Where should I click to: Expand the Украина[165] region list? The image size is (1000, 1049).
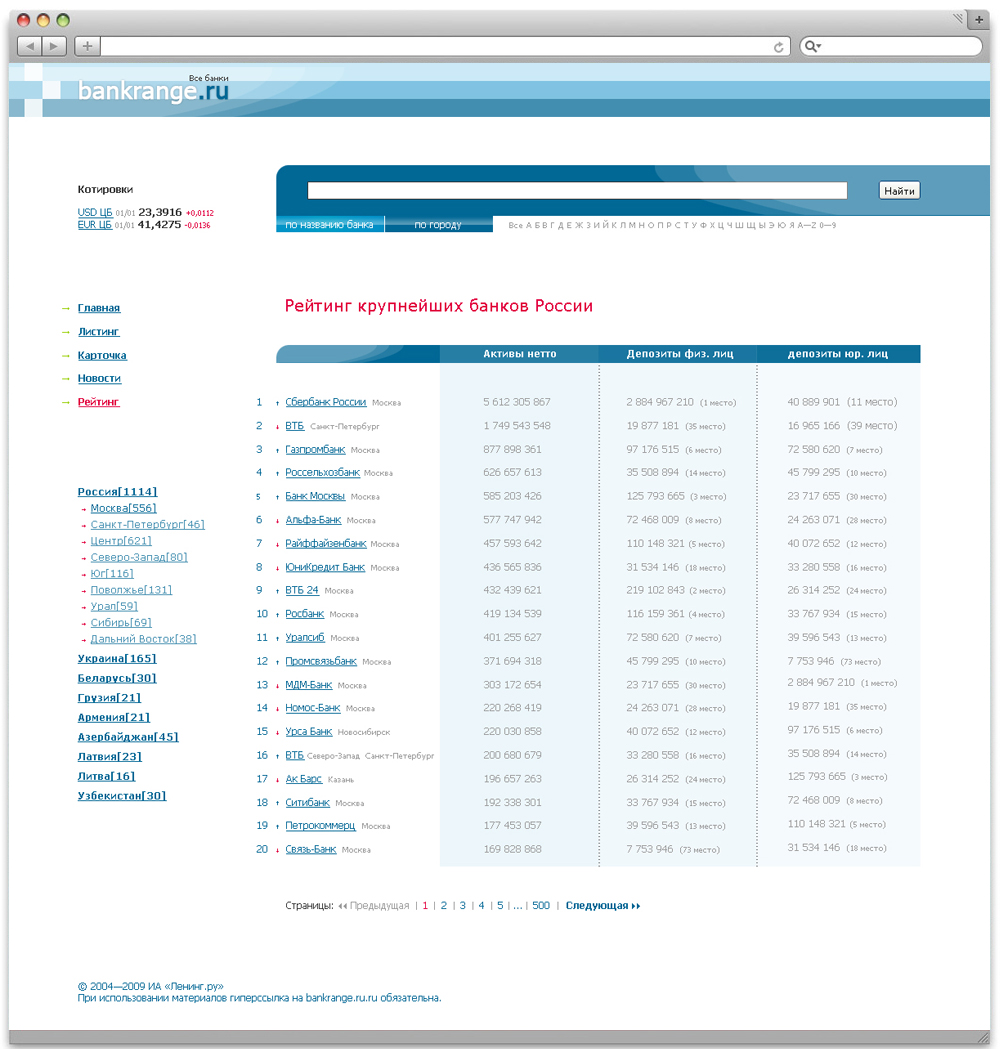click(117, 659)
